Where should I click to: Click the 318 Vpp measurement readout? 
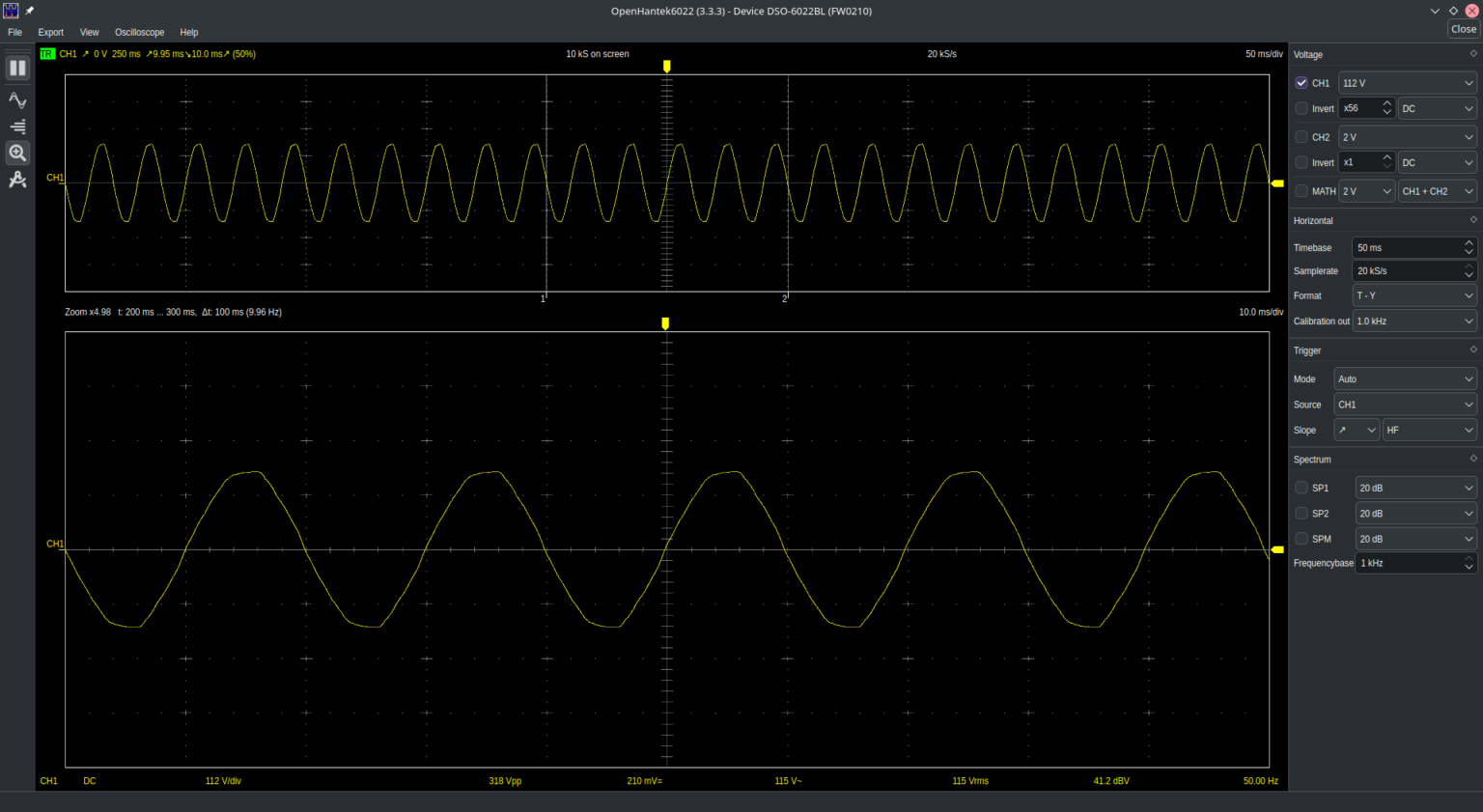click(505, 781)
